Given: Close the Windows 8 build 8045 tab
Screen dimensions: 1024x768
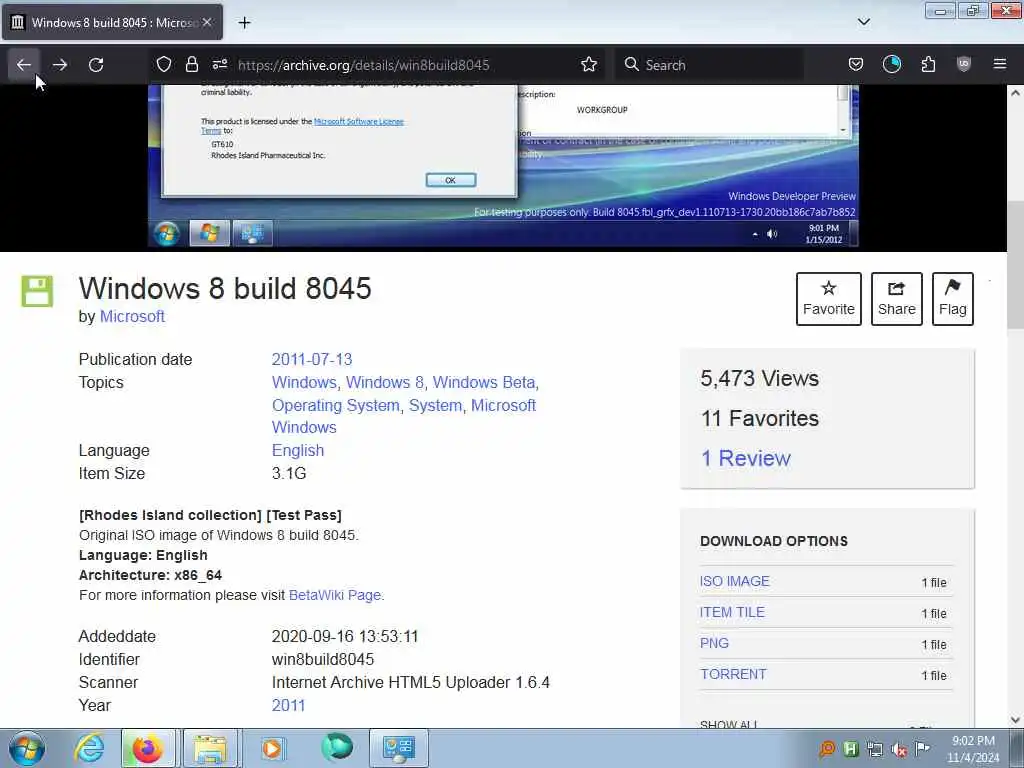Looking at the screenshot, I should point(207,22).
